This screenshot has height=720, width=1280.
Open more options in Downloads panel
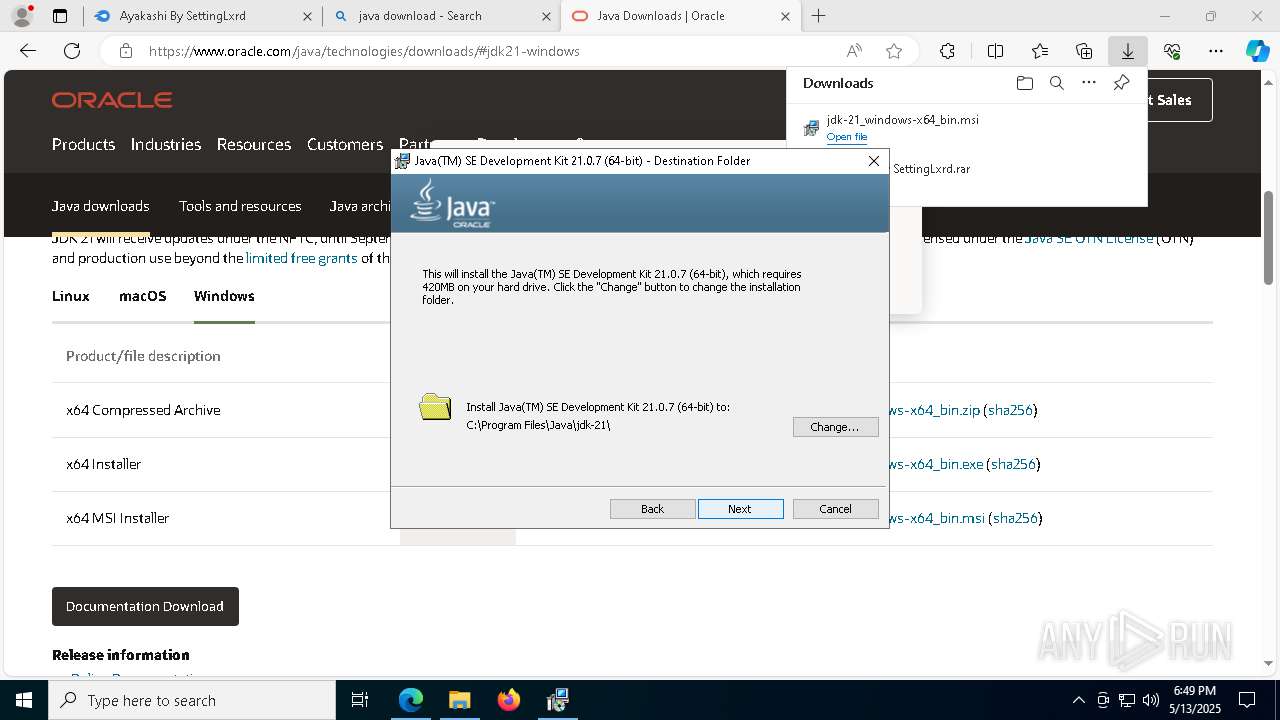tap(1089, 83)
